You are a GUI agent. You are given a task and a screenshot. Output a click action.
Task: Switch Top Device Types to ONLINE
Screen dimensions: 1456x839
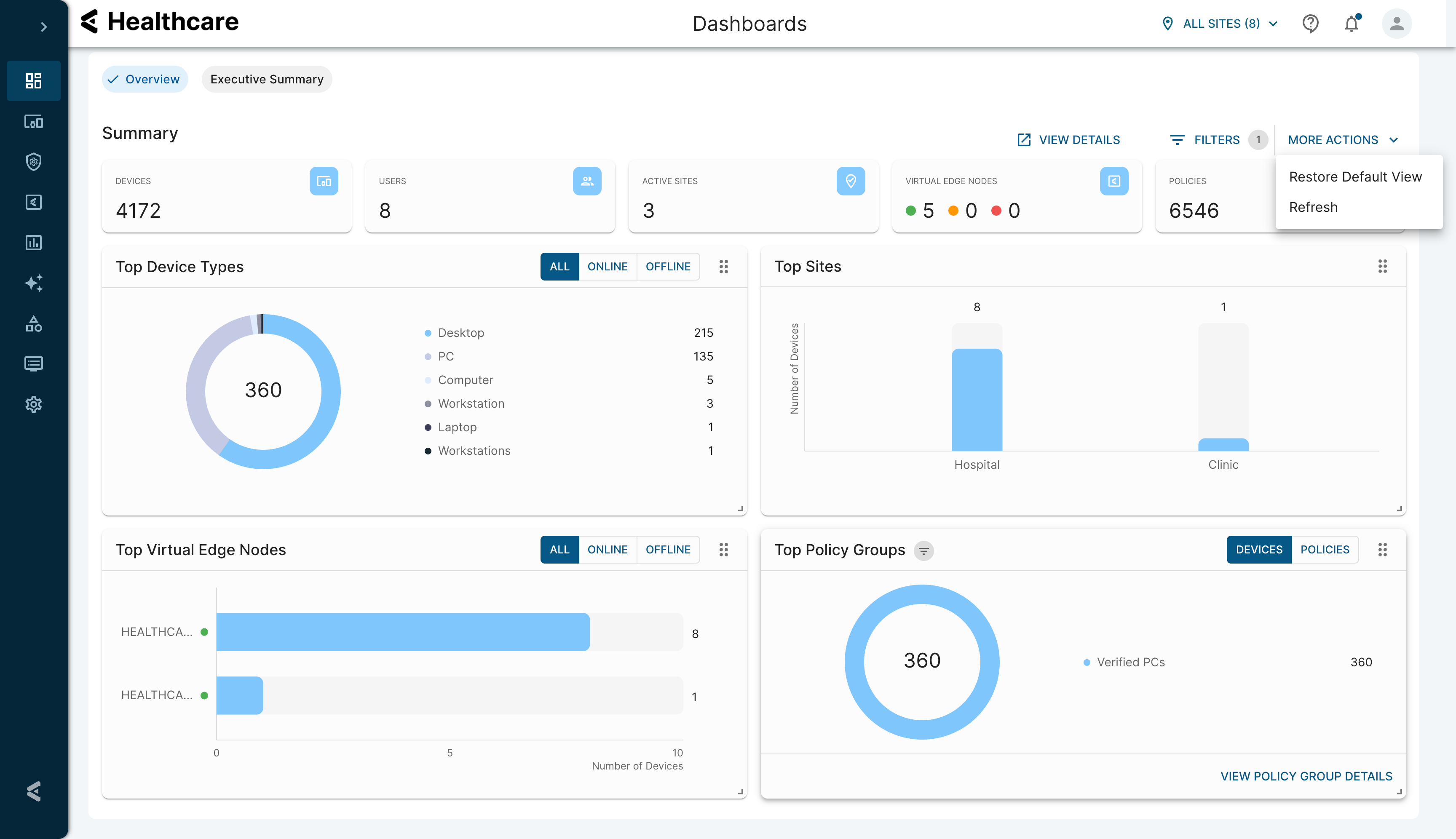(607, 266)
